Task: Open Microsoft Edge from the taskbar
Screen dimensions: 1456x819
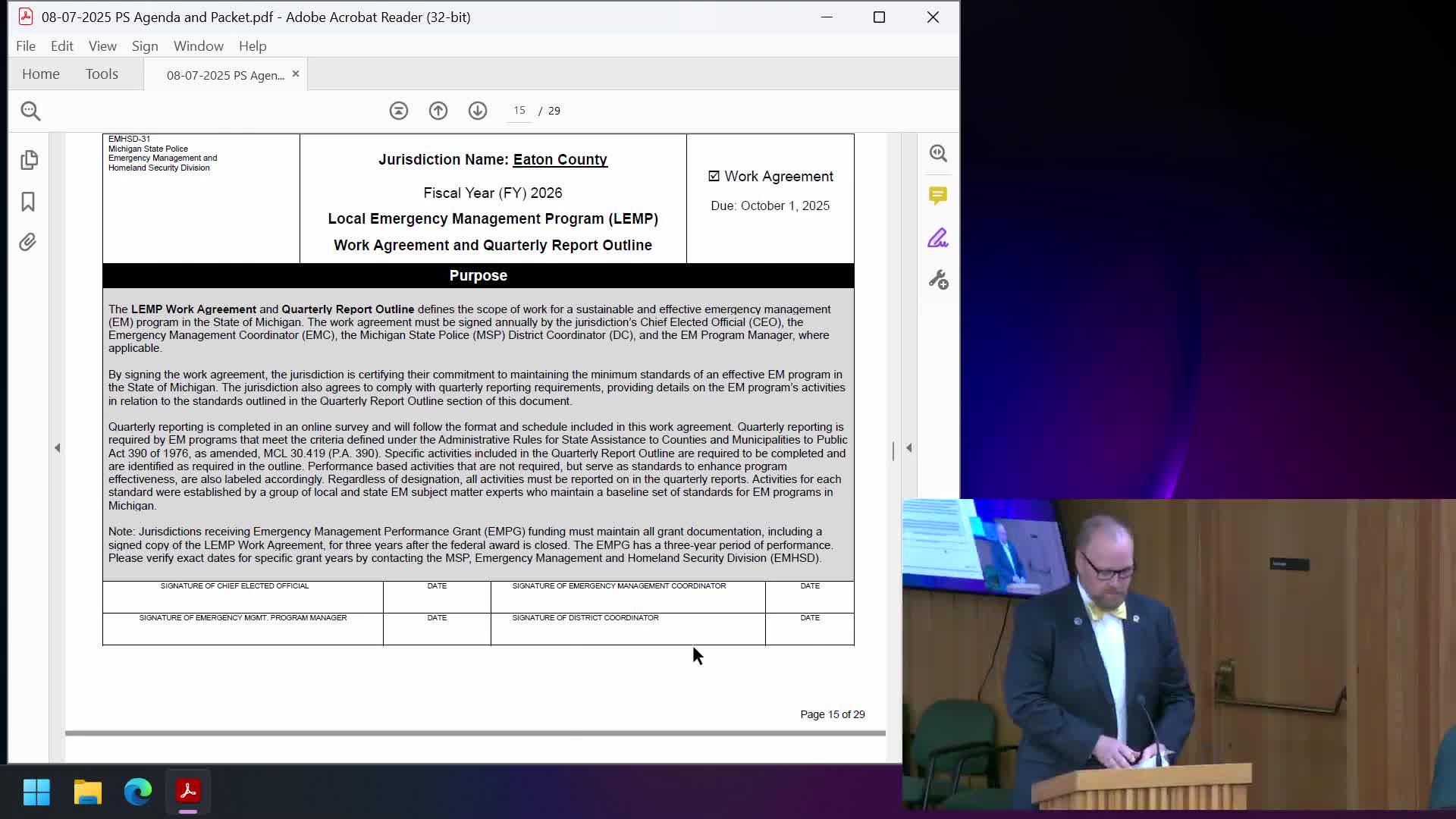Action: tap(138, 792)
